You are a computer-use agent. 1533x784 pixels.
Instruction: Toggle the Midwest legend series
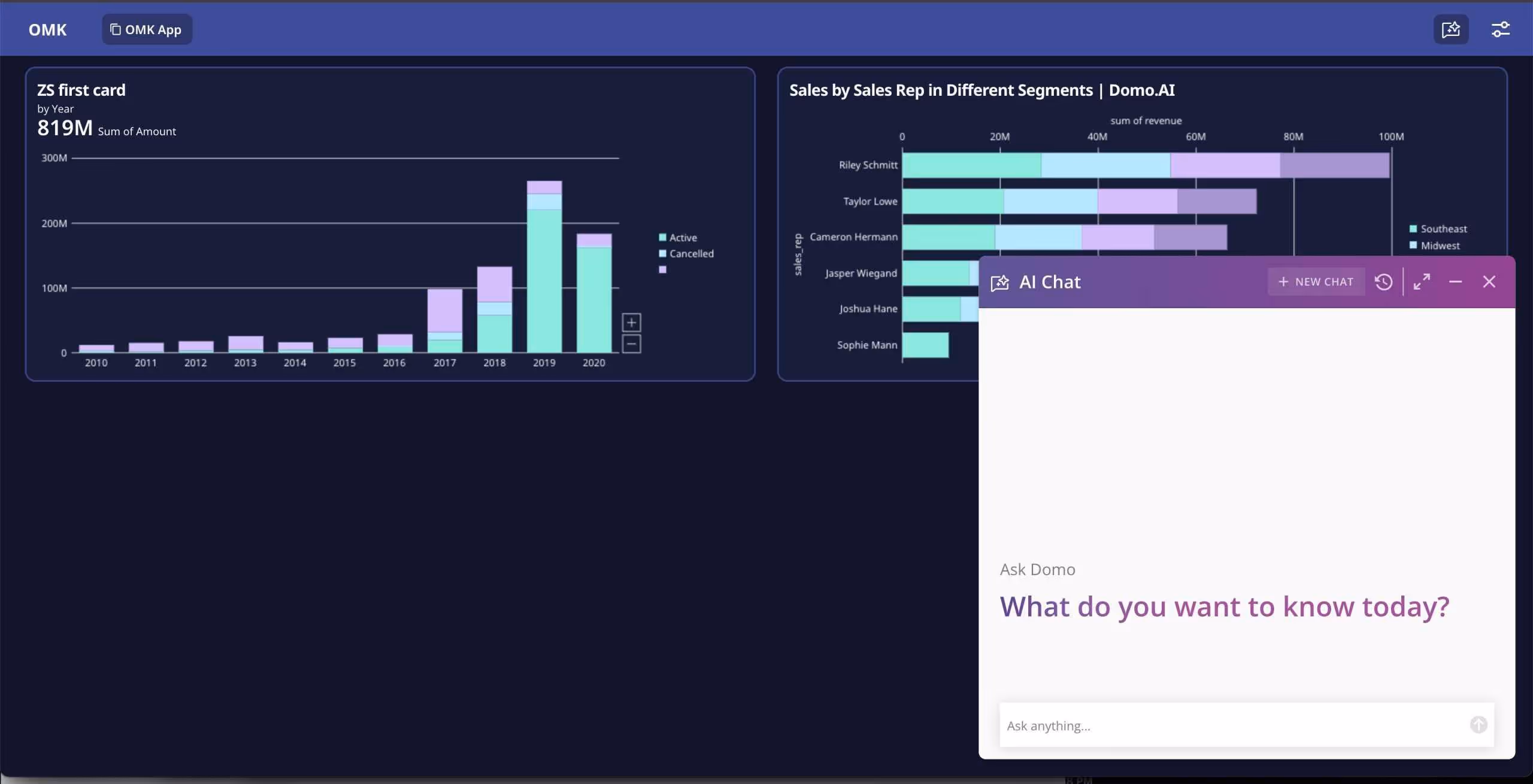(1439, 246)
